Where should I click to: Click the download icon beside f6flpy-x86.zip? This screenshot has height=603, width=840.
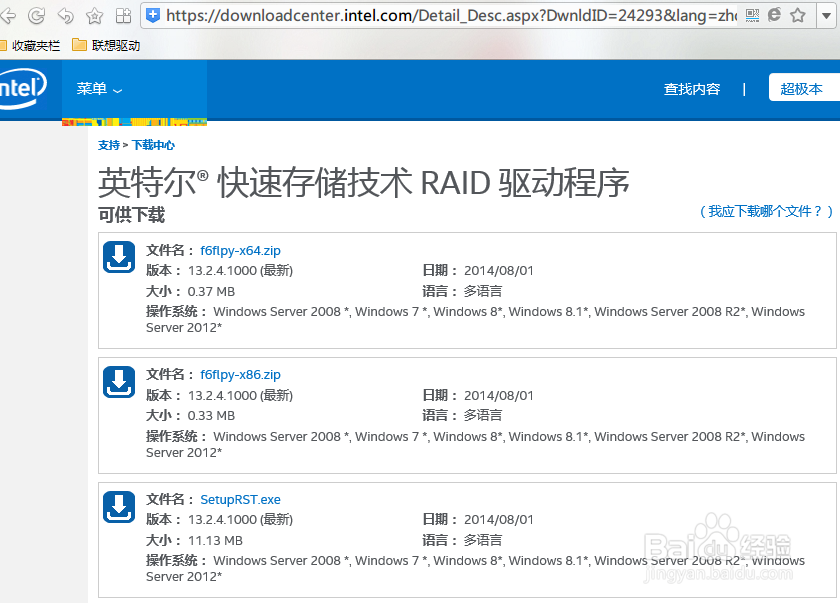click(119, 382)
